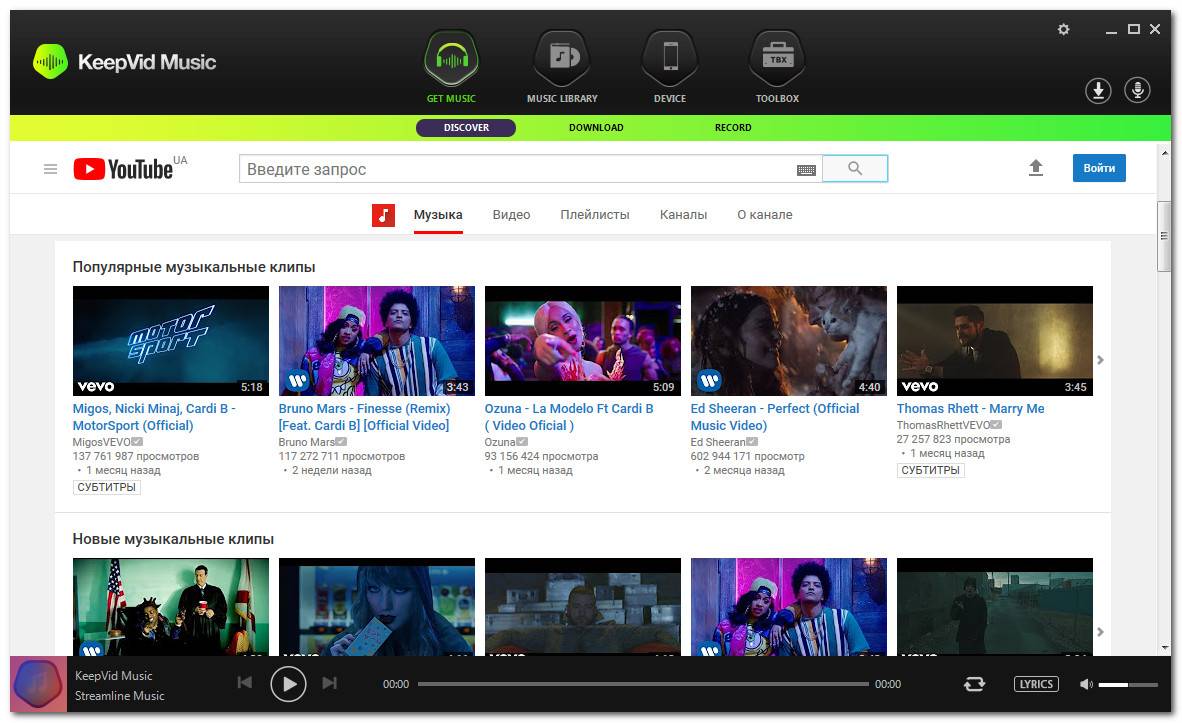Click the Новые музыкальные клипы heading

pyautogui.click(x=173, y=539)
